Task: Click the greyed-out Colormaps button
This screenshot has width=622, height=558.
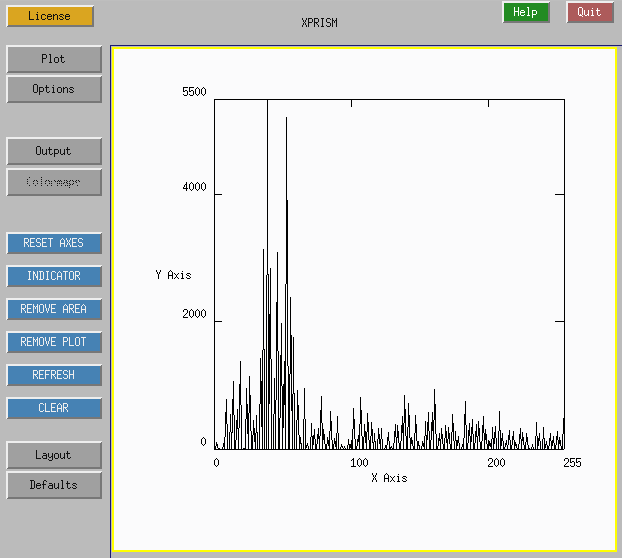Action: coord(54,182)
